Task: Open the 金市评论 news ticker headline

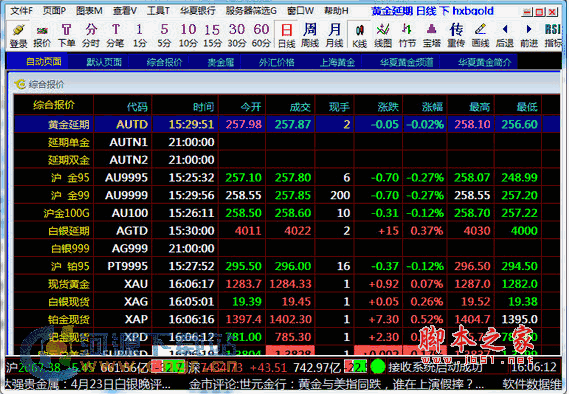Action: [336, 384]
